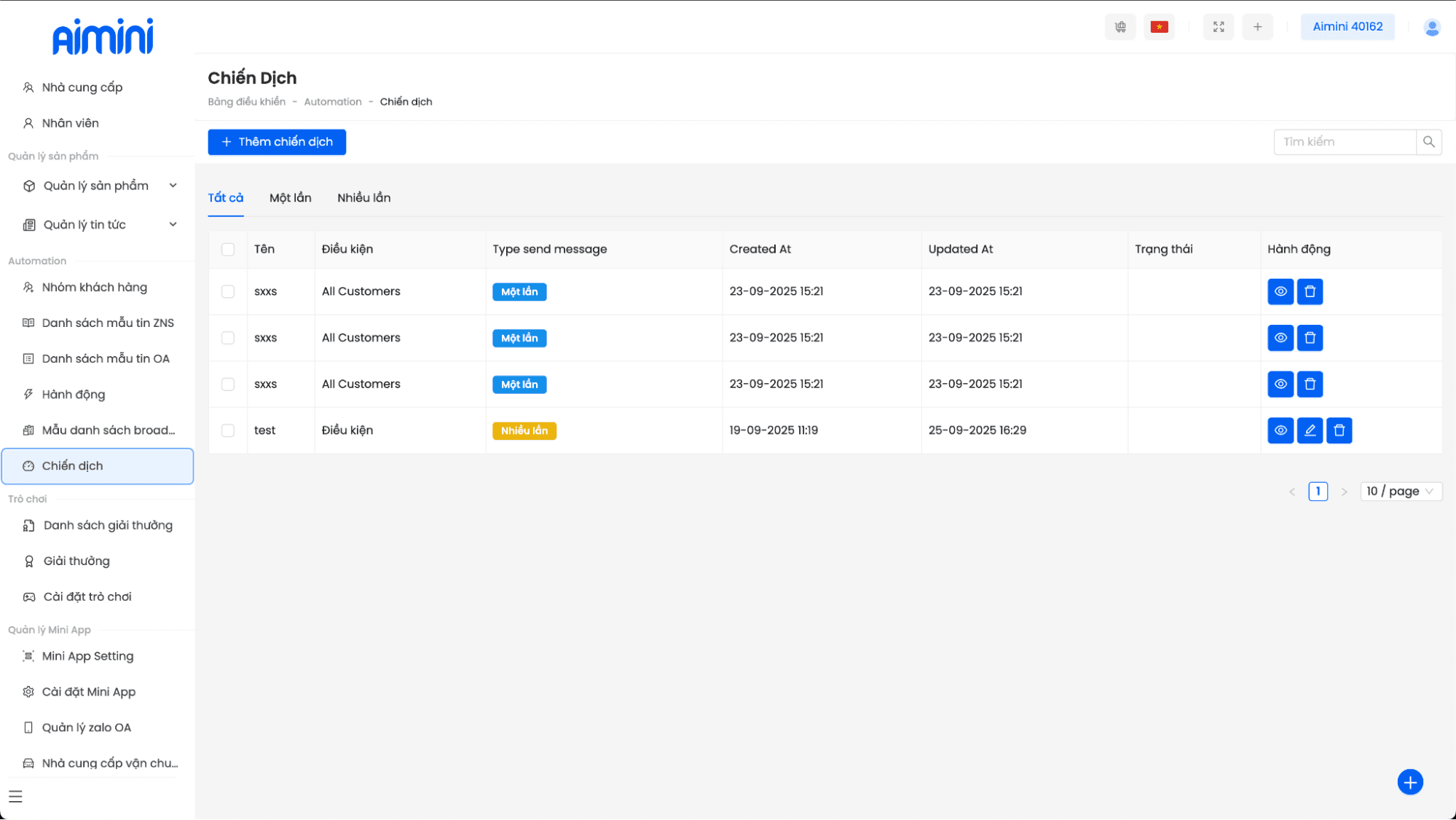This screenshot has width=1456, height=820.
Task: Open the 10 / page size dropdown
Action: coord(1400,492)
